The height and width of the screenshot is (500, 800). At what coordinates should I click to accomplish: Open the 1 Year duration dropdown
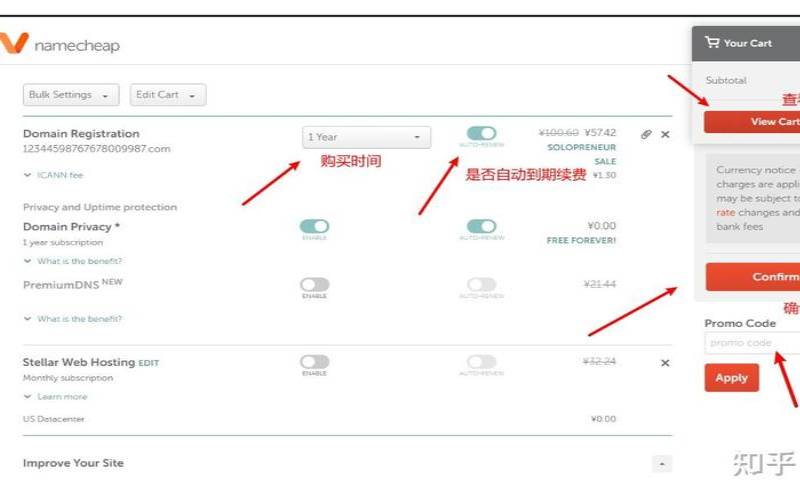[366, 137]
